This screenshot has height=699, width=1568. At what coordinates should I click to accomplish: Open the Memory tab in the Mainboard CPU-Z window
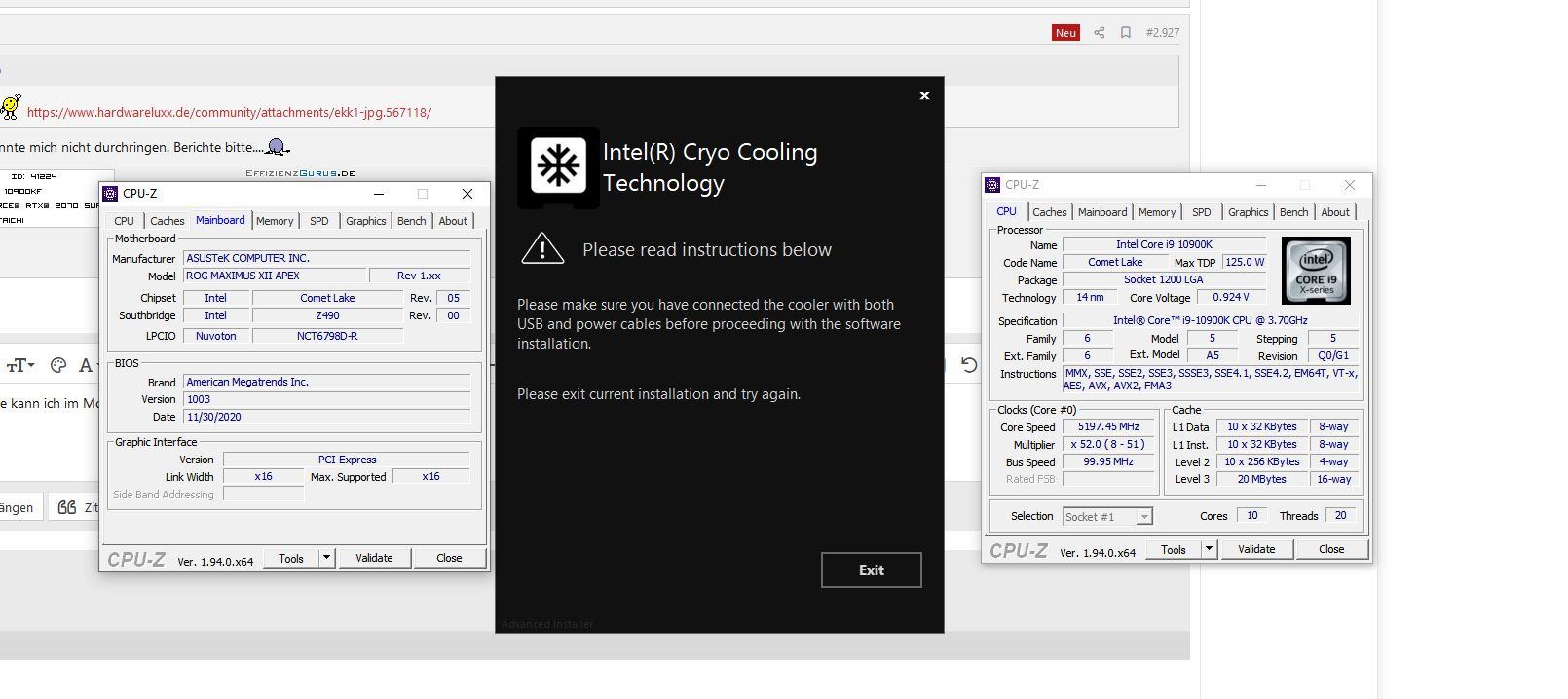(x=275, y=221)
